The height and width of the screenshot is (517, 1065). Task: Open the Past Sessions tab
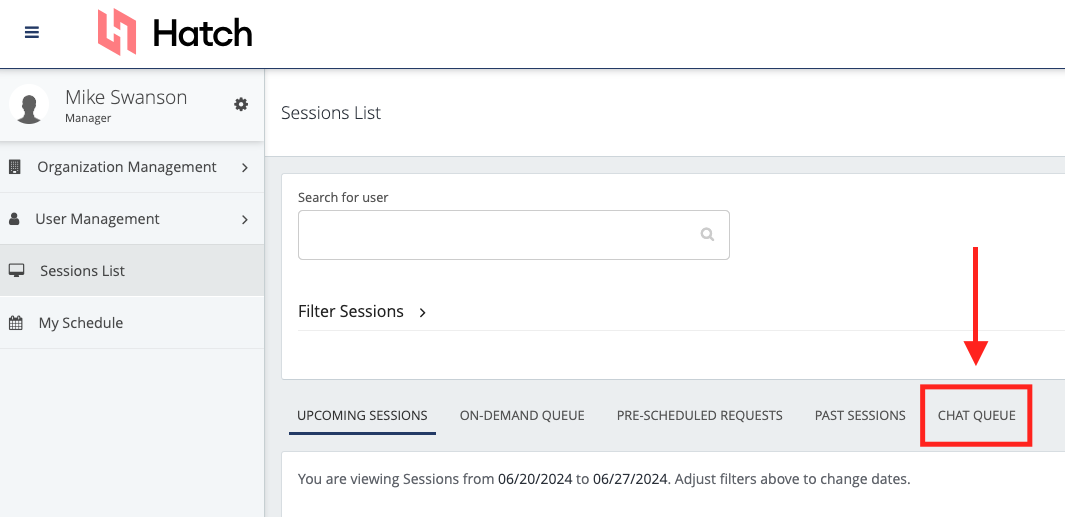click(860, 415)
